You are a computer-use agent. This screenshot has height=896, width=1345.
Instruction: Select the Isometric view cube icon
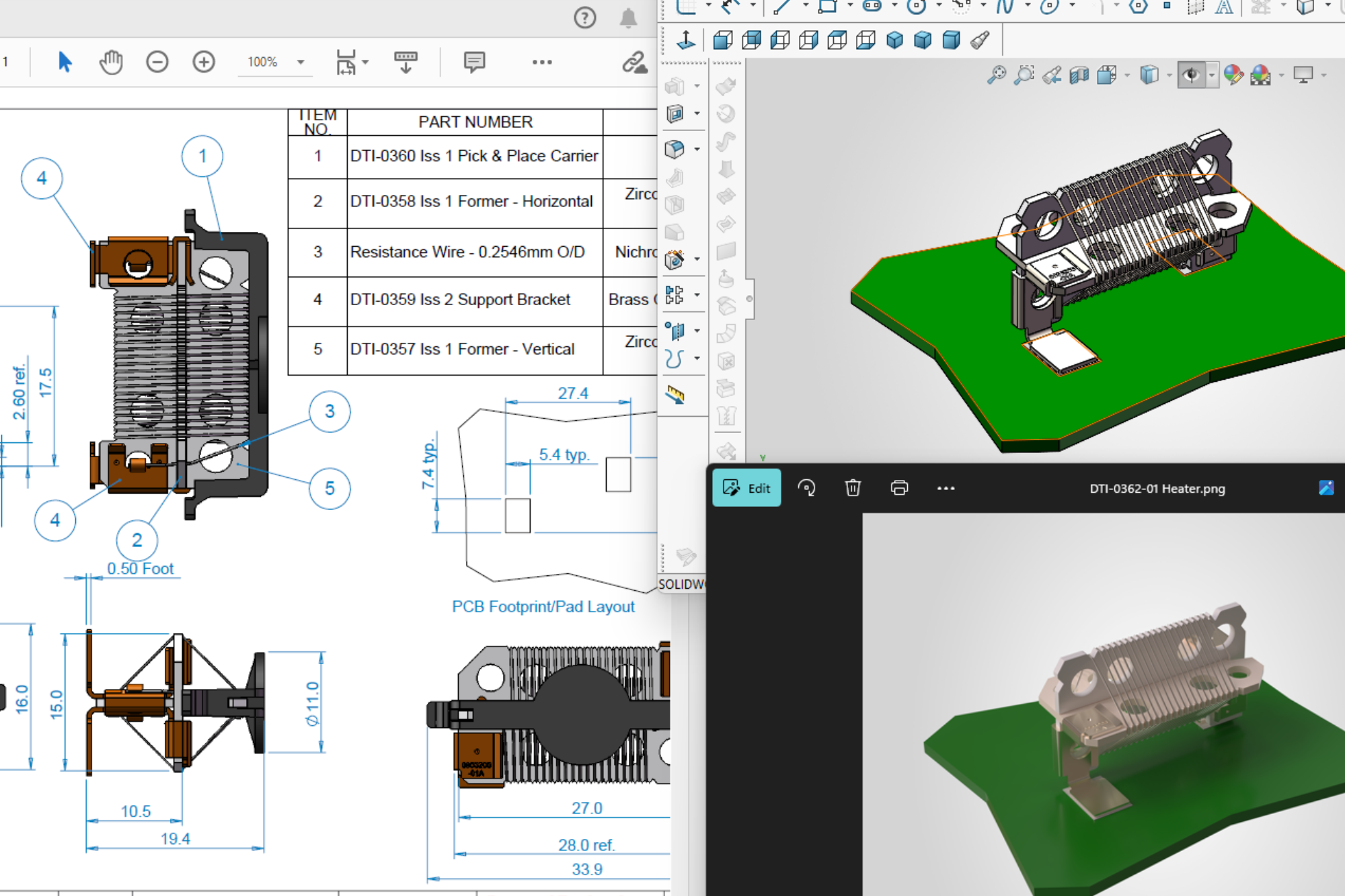tap(894, 40)
